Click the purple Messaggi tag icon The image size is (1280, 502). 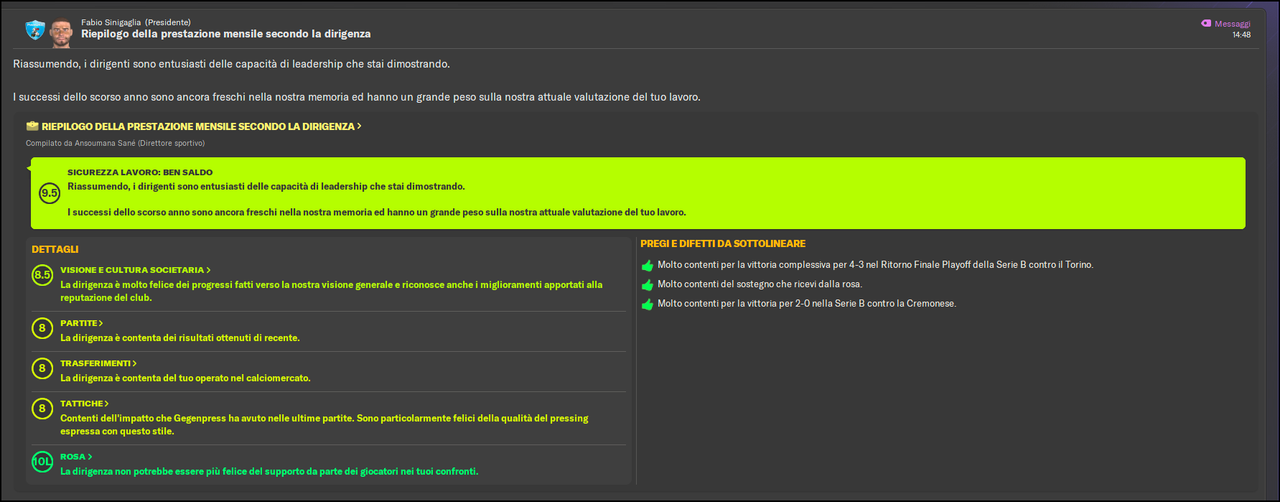[x=1206, y=23]
